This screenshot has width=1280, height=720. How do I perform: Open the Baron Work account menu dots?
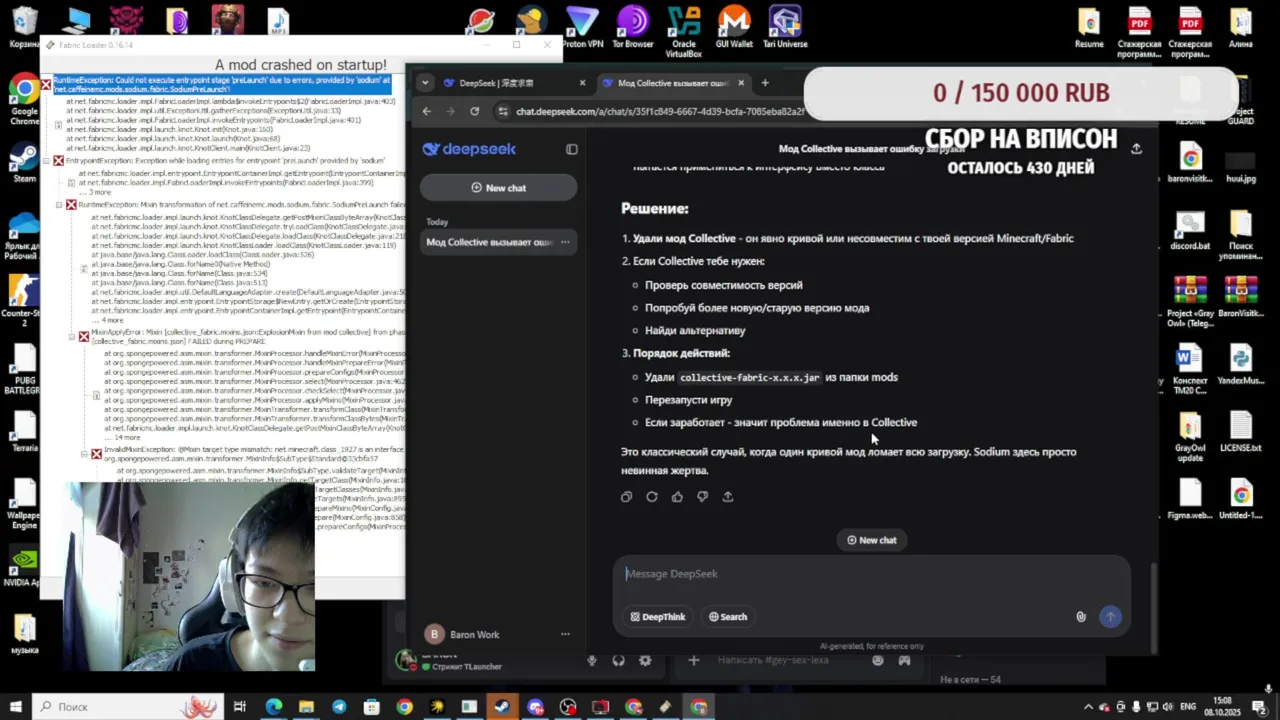[565, 634]
